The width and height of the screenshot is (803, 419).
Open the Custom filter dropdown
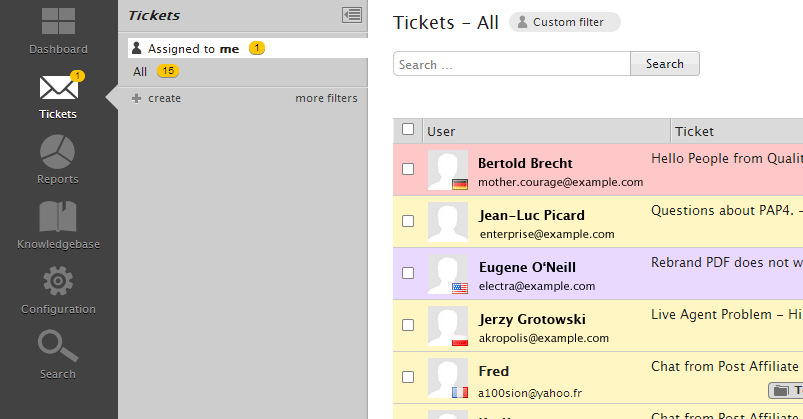coord(565,22)
